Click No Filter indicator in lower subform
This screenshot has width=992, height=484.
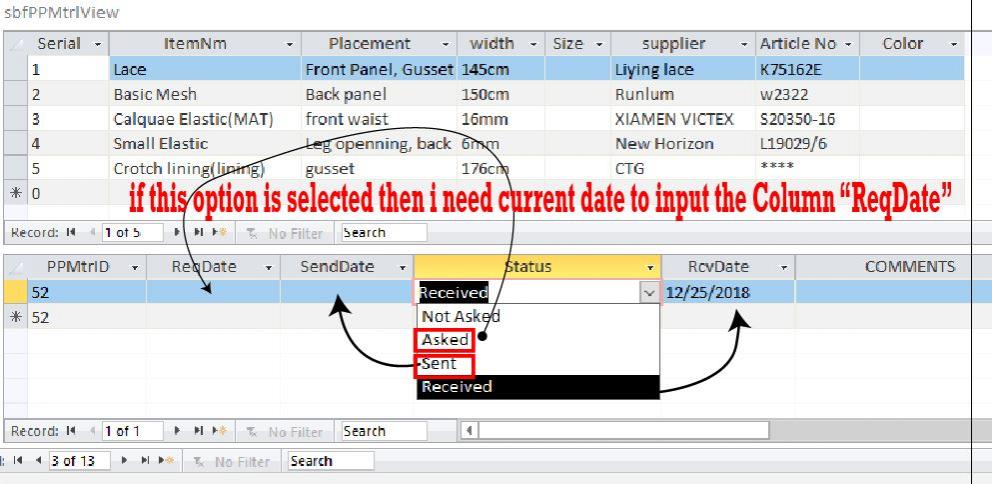285,431
